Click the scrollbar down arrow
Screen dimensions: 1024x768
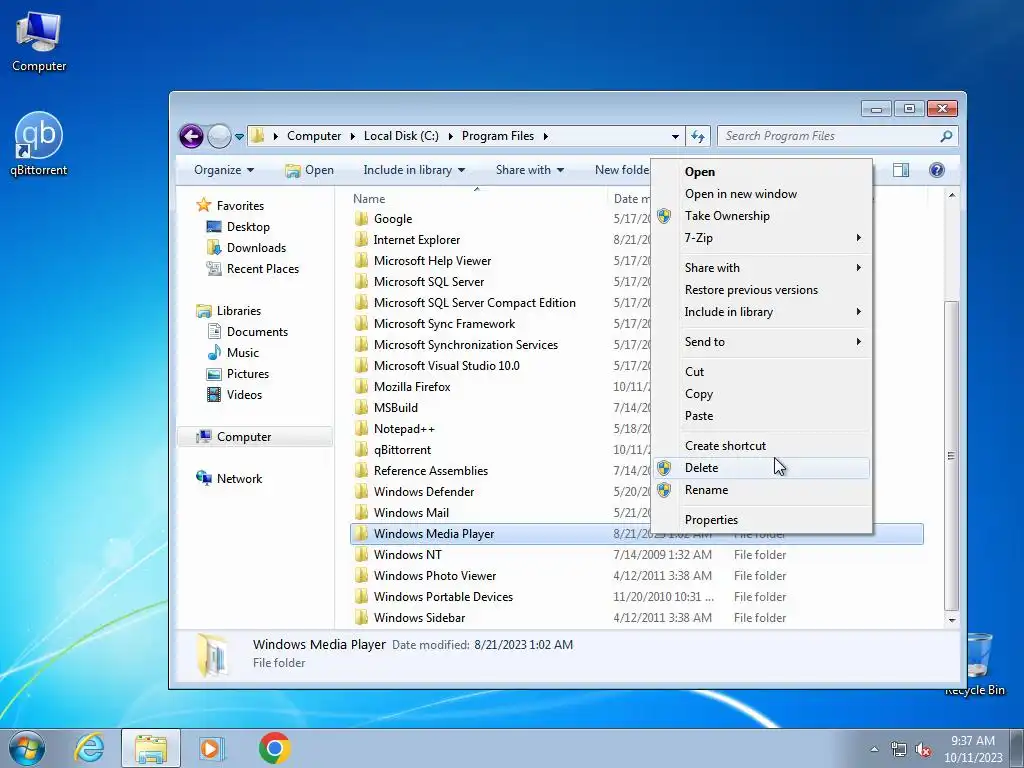(952, 620)
